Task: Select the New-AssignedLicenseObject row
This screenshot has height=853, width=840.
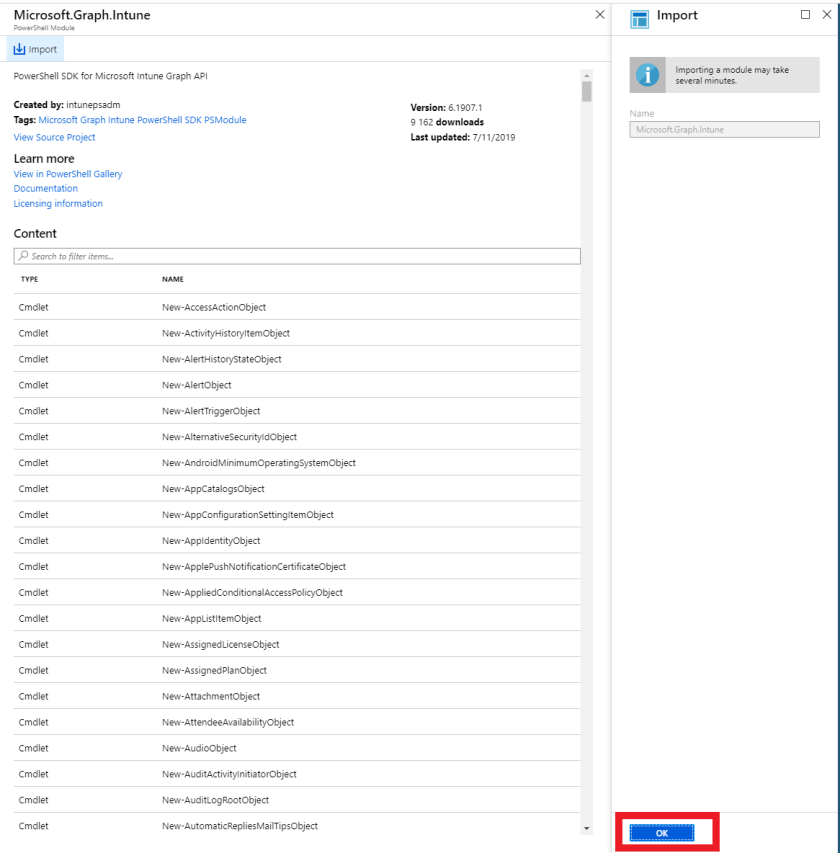Action: click(297, 644)
